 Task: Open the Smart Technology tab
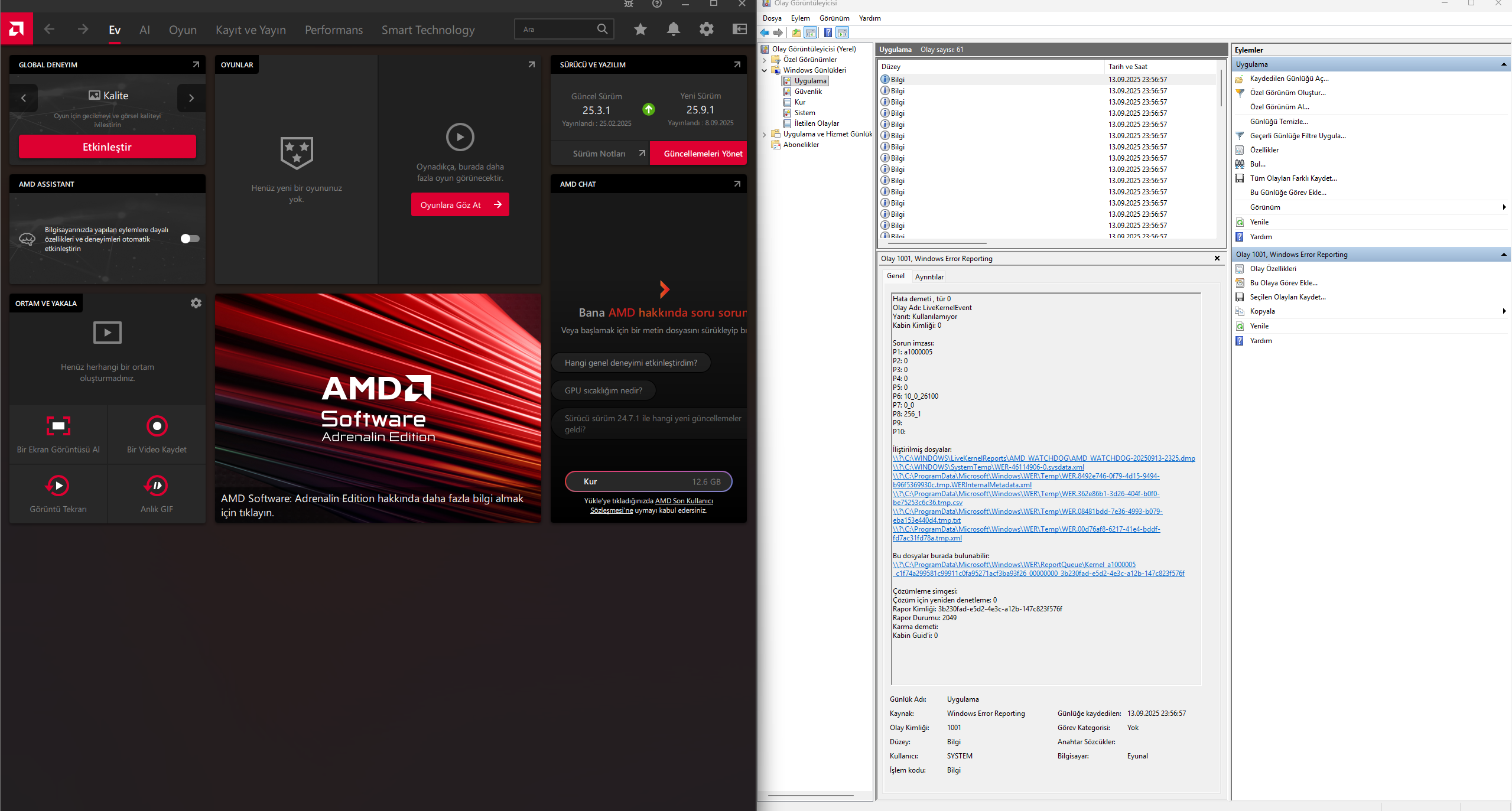pos(428,30)
